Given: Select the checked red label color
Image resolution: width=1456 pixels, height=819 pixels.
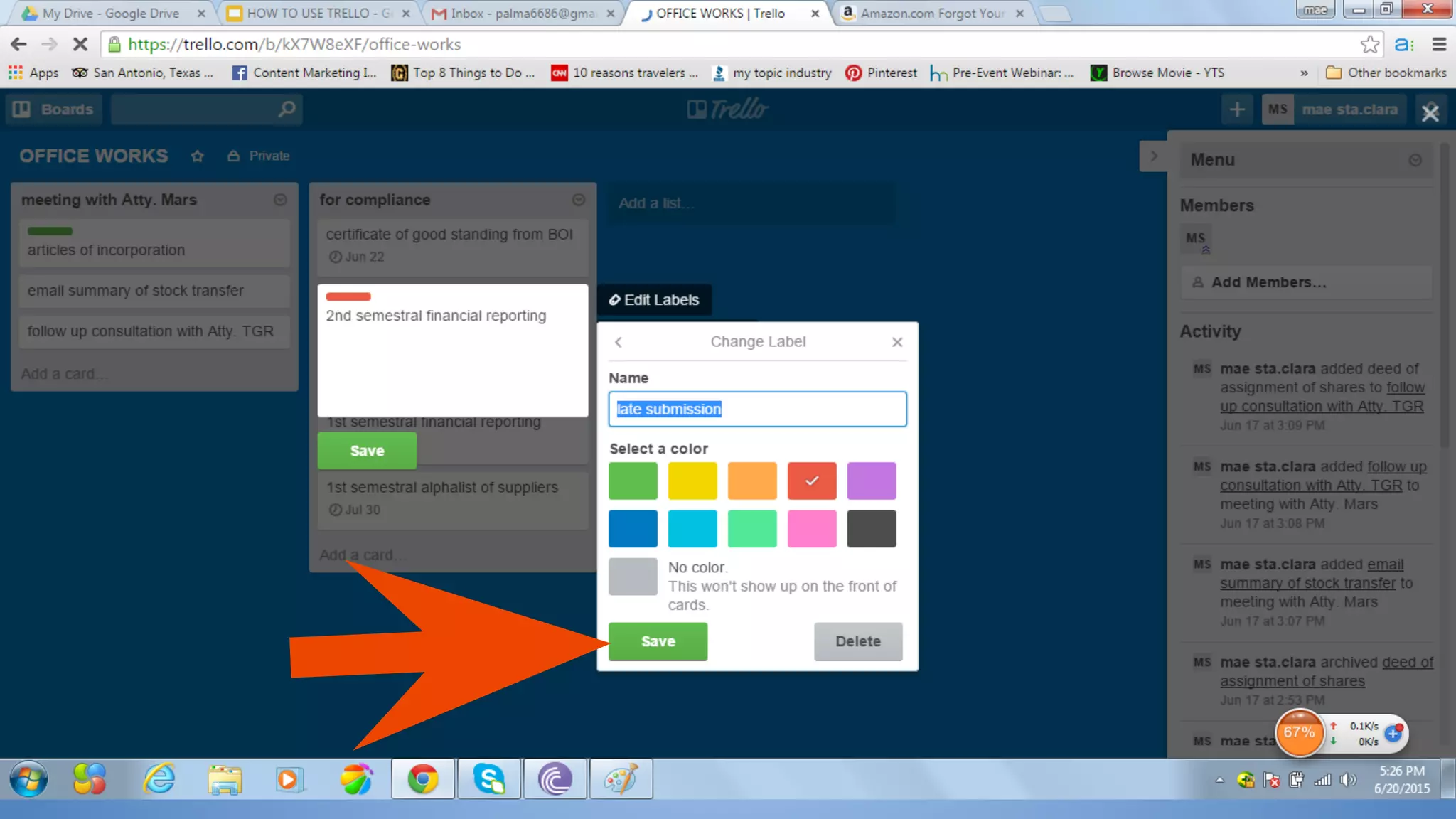Looking at the screenshot, I should (x=811, y=481).
